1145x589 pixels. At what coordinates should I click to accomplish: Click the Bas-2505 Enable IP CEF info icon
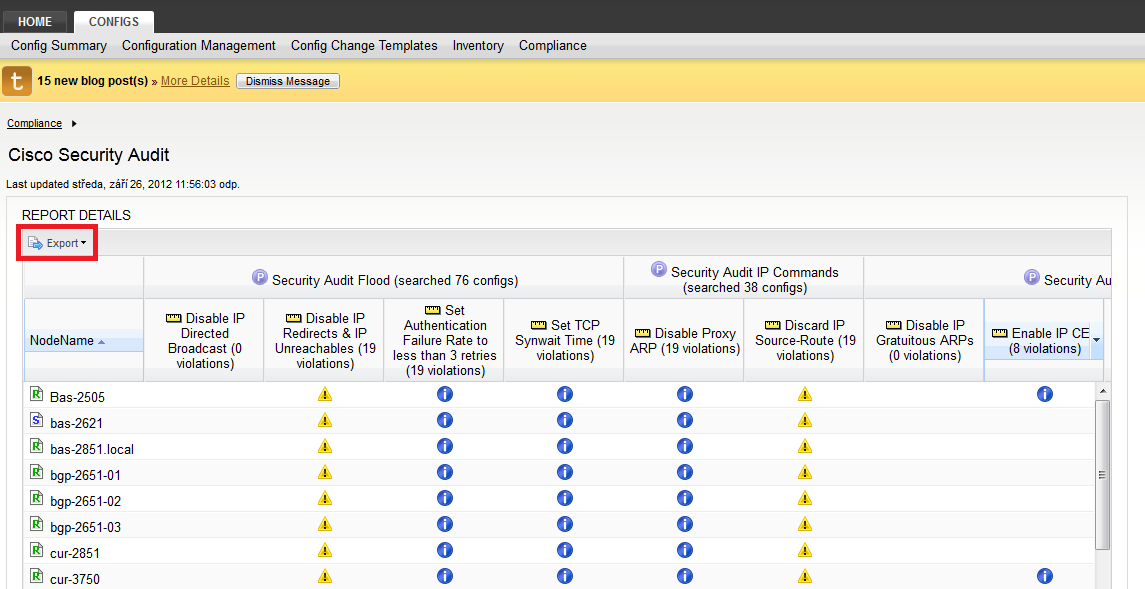(1045, 395)
